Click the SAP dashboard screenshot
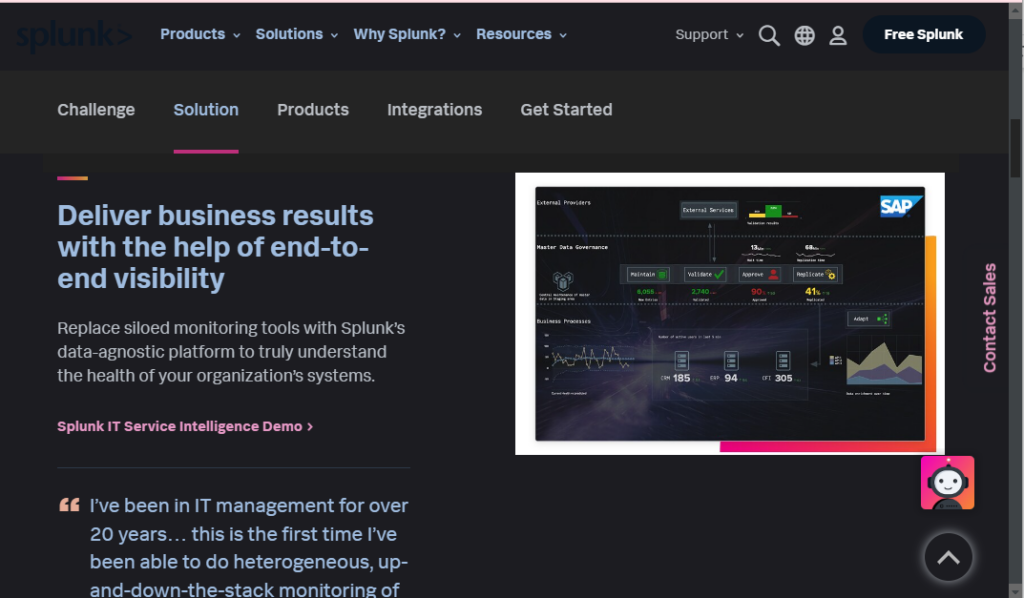Screen dimensions: 1024x598 pos(729,313)
